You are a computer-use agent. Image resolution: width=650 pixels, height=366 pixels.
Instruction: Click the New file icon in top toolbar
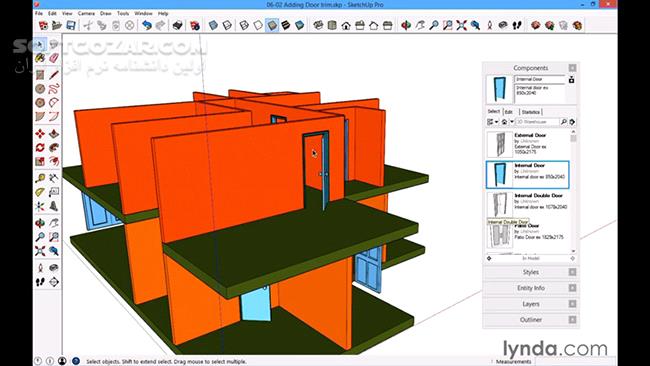tap(43, 26)
